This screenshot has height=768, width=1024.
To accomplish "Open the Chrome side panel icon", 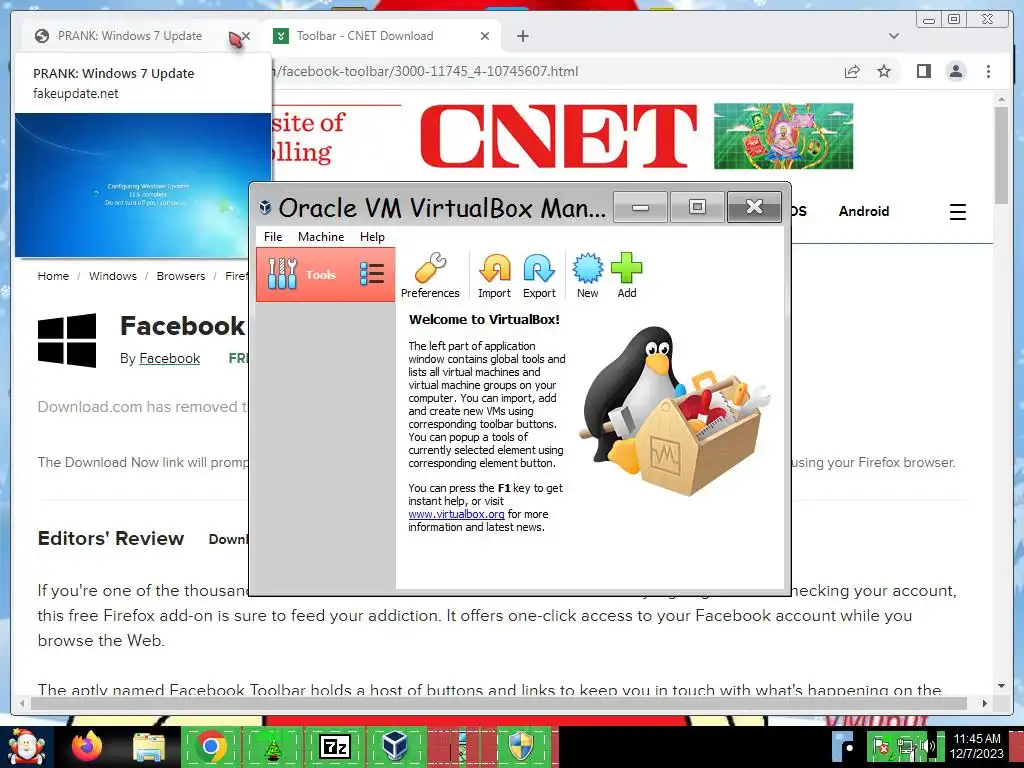I will pos(923,71).
